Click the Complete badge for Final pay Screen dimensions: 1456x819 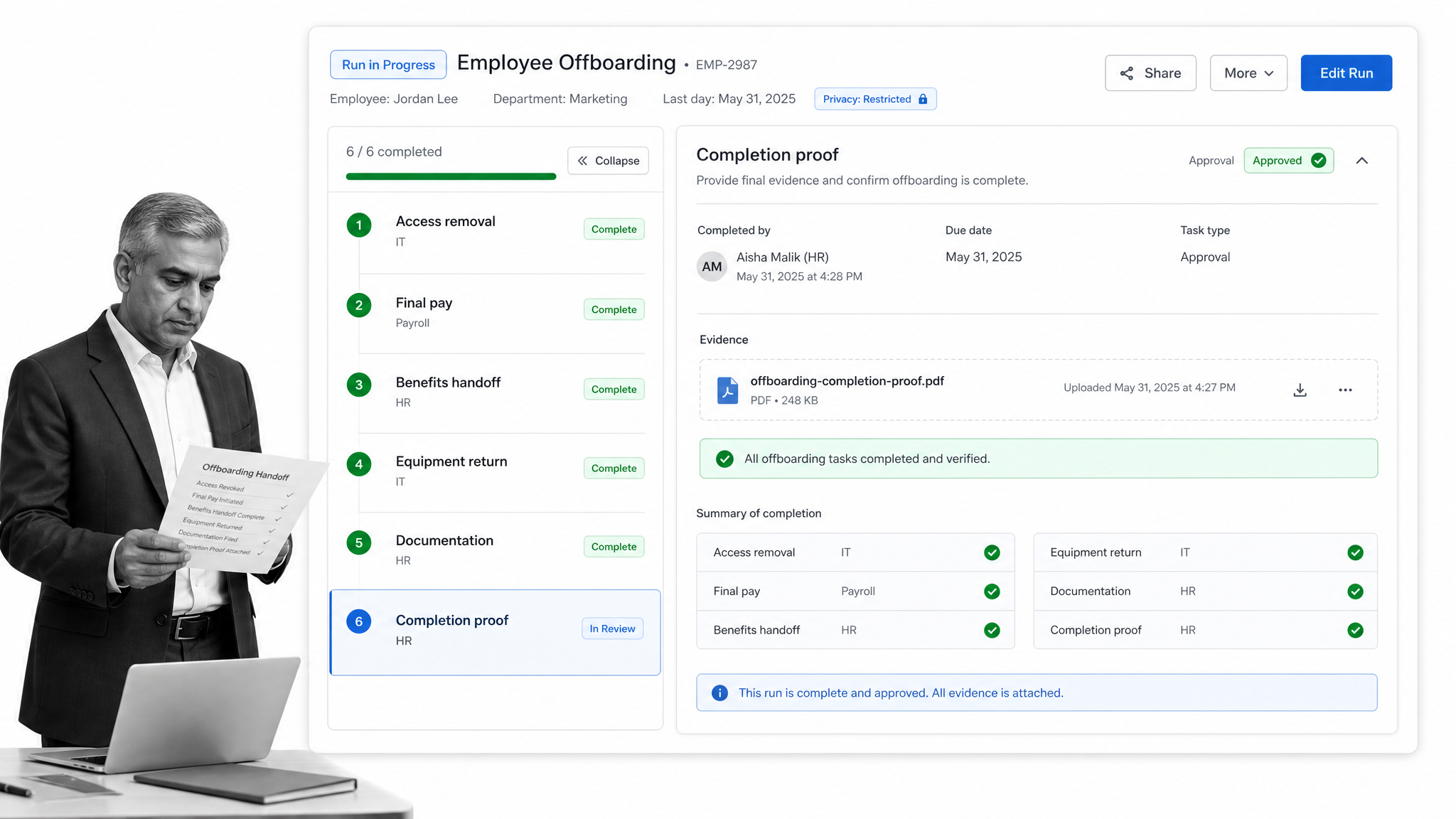tap(614, 310)
